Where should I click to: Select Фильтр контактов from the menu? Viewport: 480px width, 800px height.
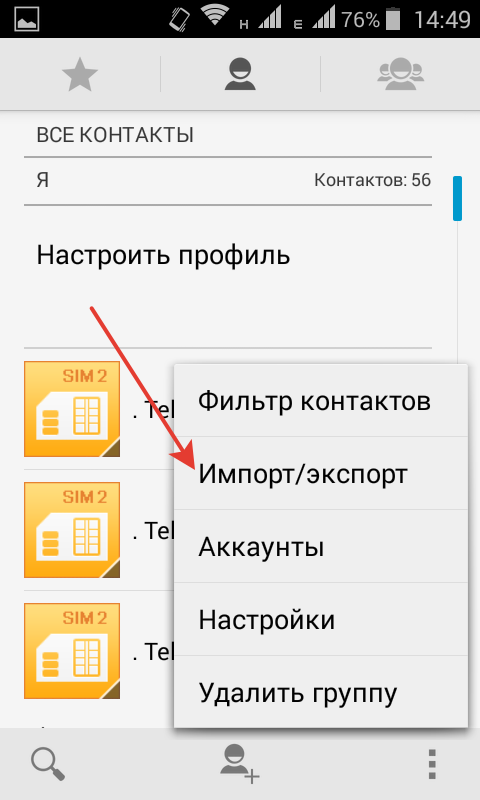click(321, 401)
